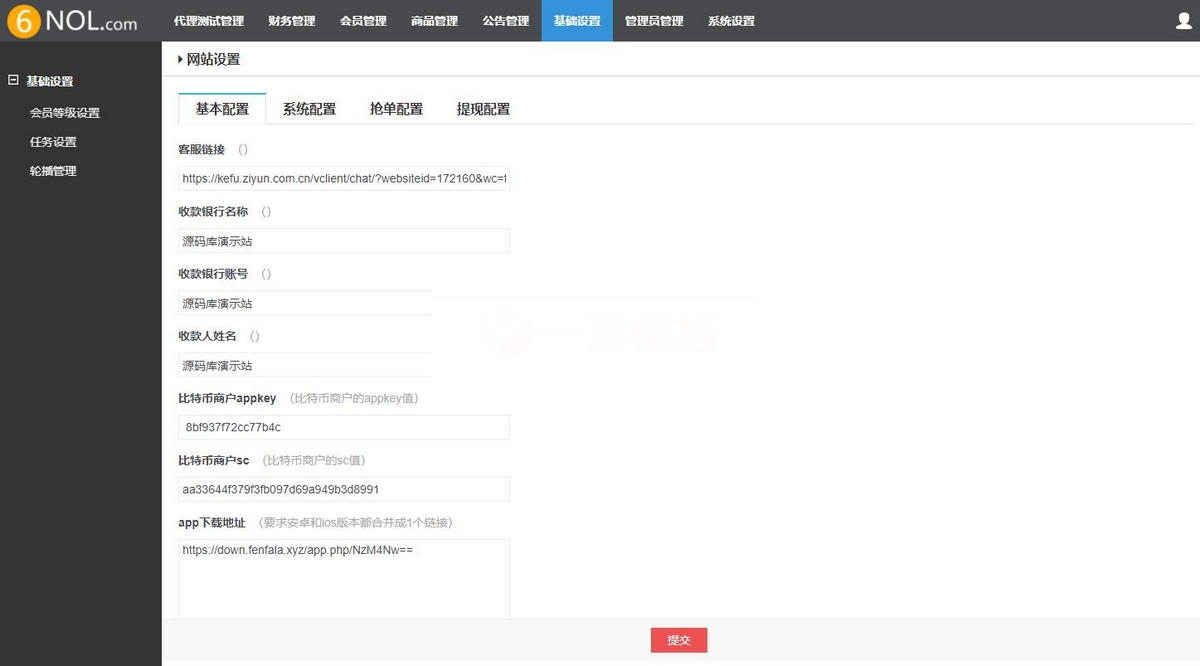
Task: Open the 管理员管理 menu
Action: coord(653,20)
